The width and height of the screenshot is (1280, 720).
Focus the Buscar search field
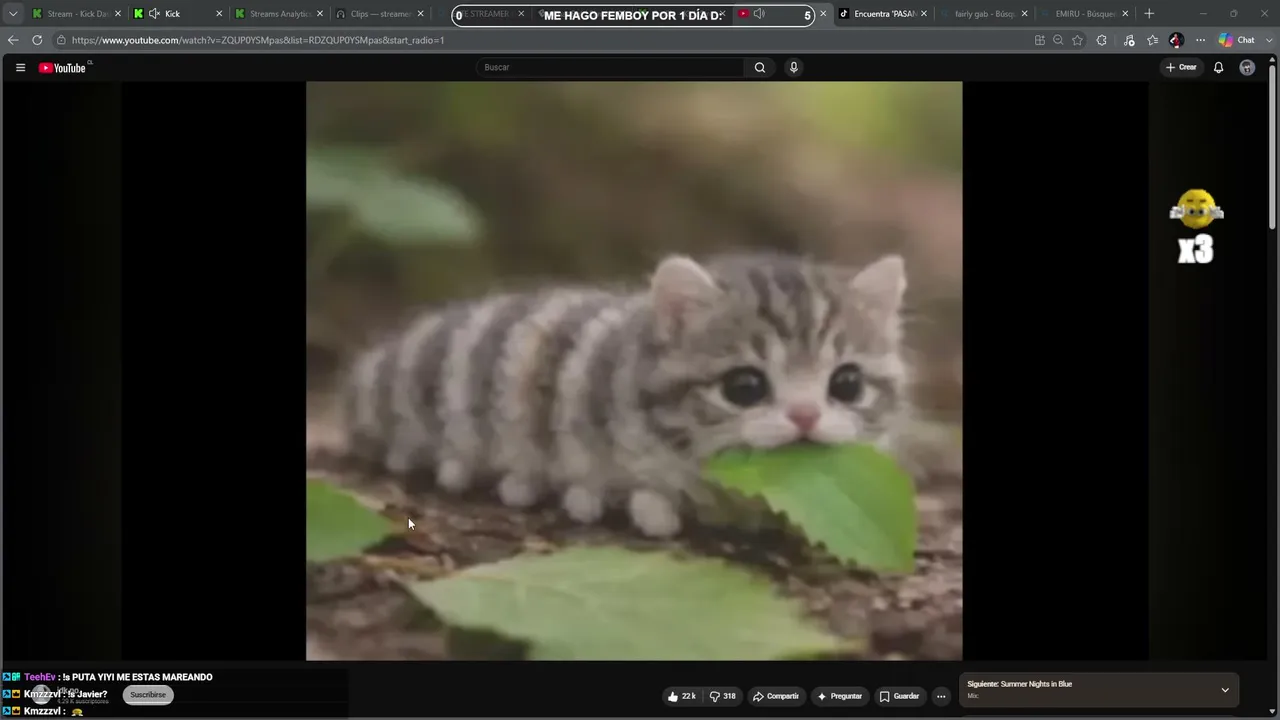click(x=611, y=68)
